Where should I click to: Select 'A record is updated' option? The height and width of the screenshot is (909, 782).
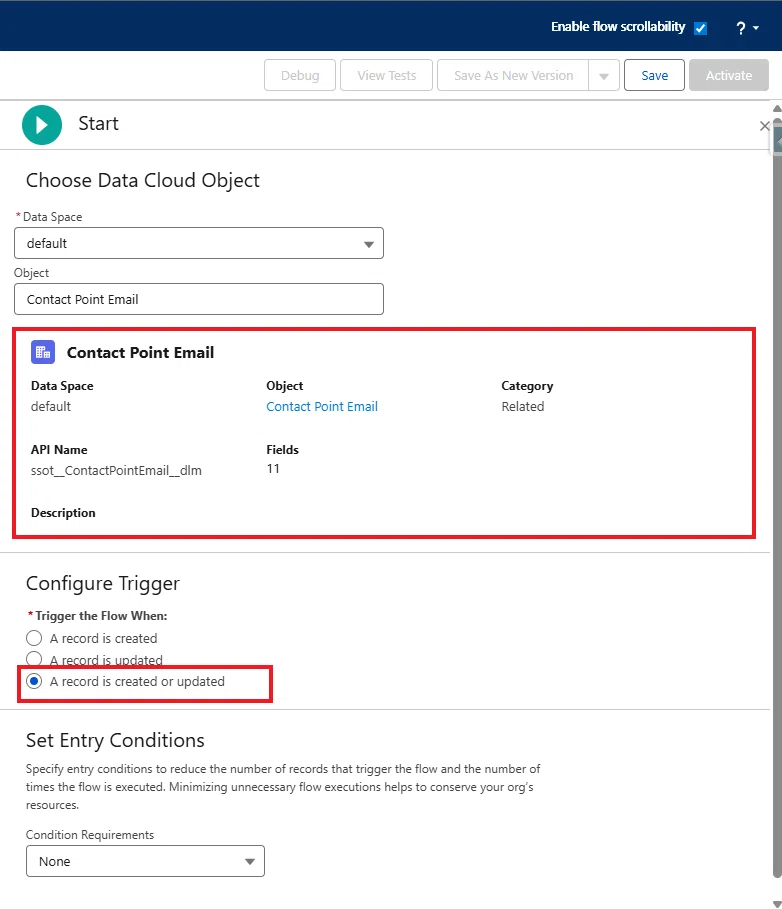[34, 659]
